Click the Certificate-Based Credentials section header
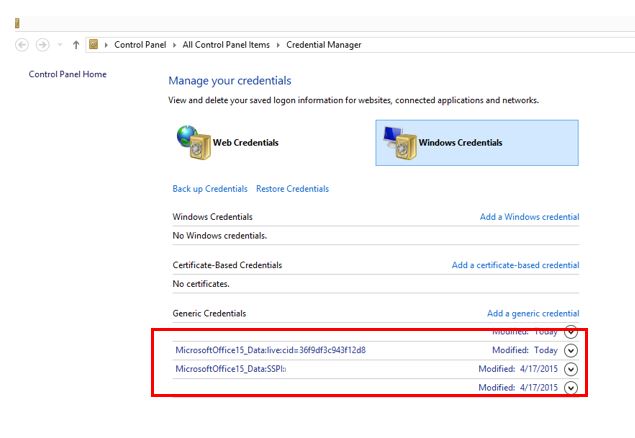Viewport: 635px width, 438px height. point(227,265)
